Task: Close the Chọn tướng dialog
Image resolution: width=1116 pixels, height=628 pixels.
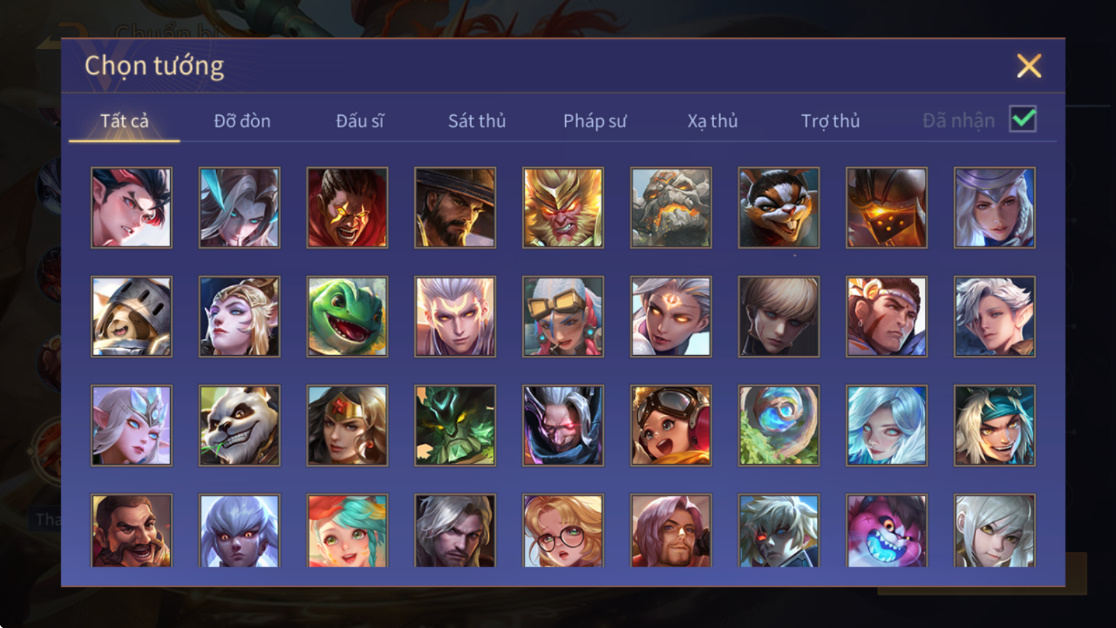Action: tap(1028, 66)
